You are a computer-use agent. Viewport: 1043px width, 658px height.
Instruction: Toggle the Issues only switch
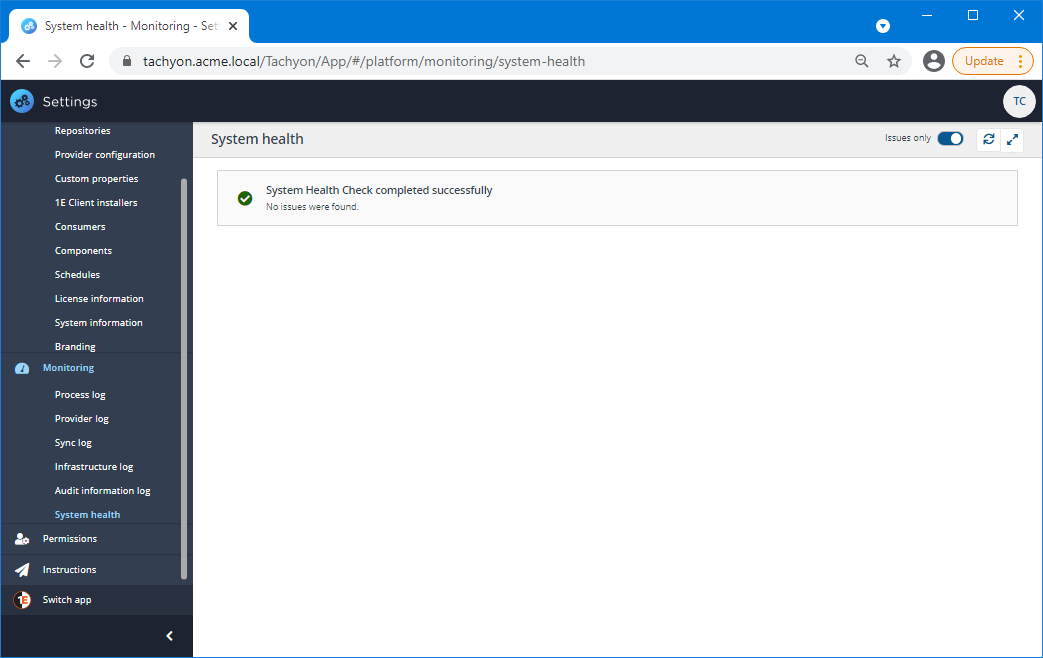click(x=950, y=138)
